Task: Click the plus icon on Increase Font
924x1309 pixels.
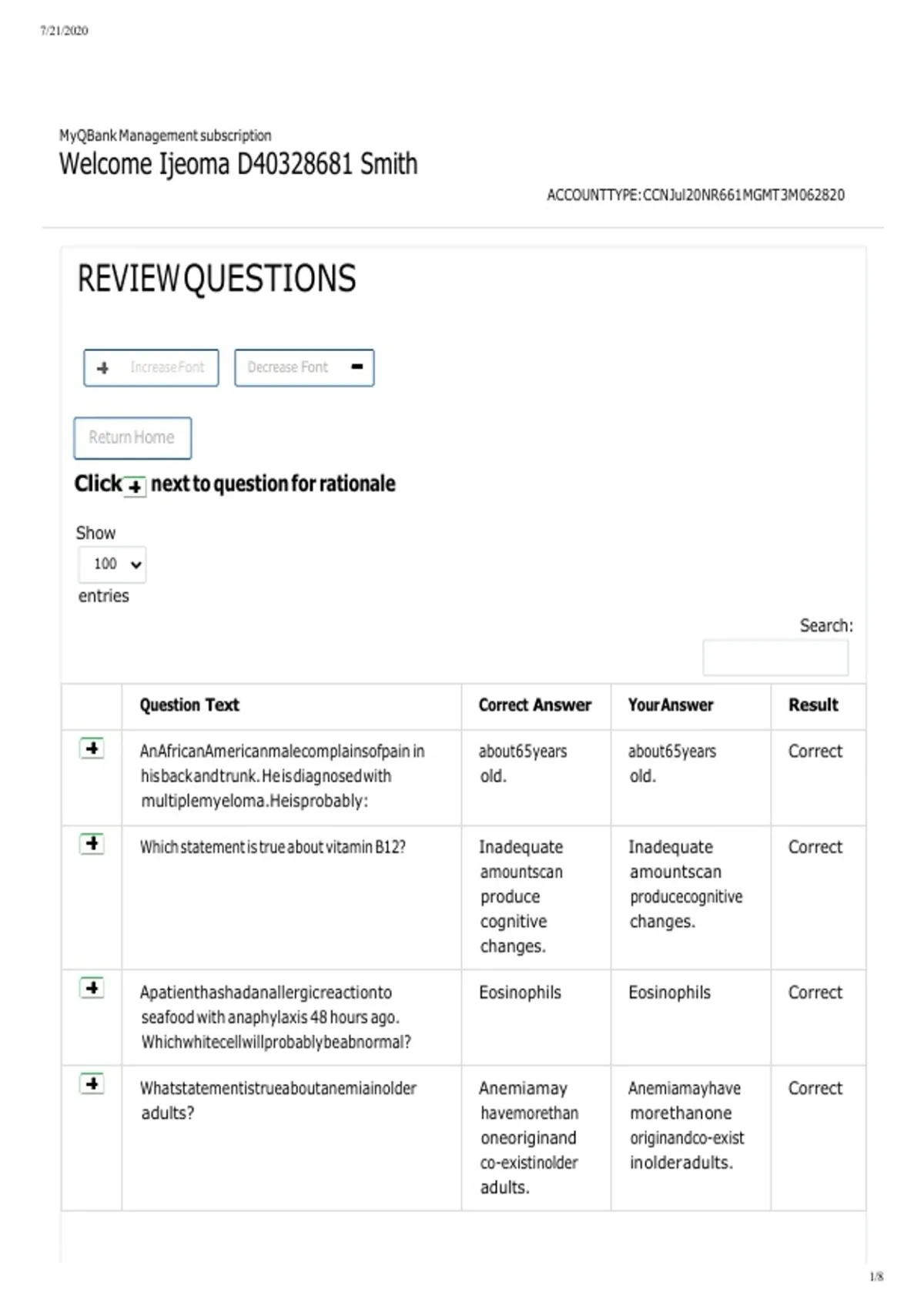Action: tap(103, 368)
